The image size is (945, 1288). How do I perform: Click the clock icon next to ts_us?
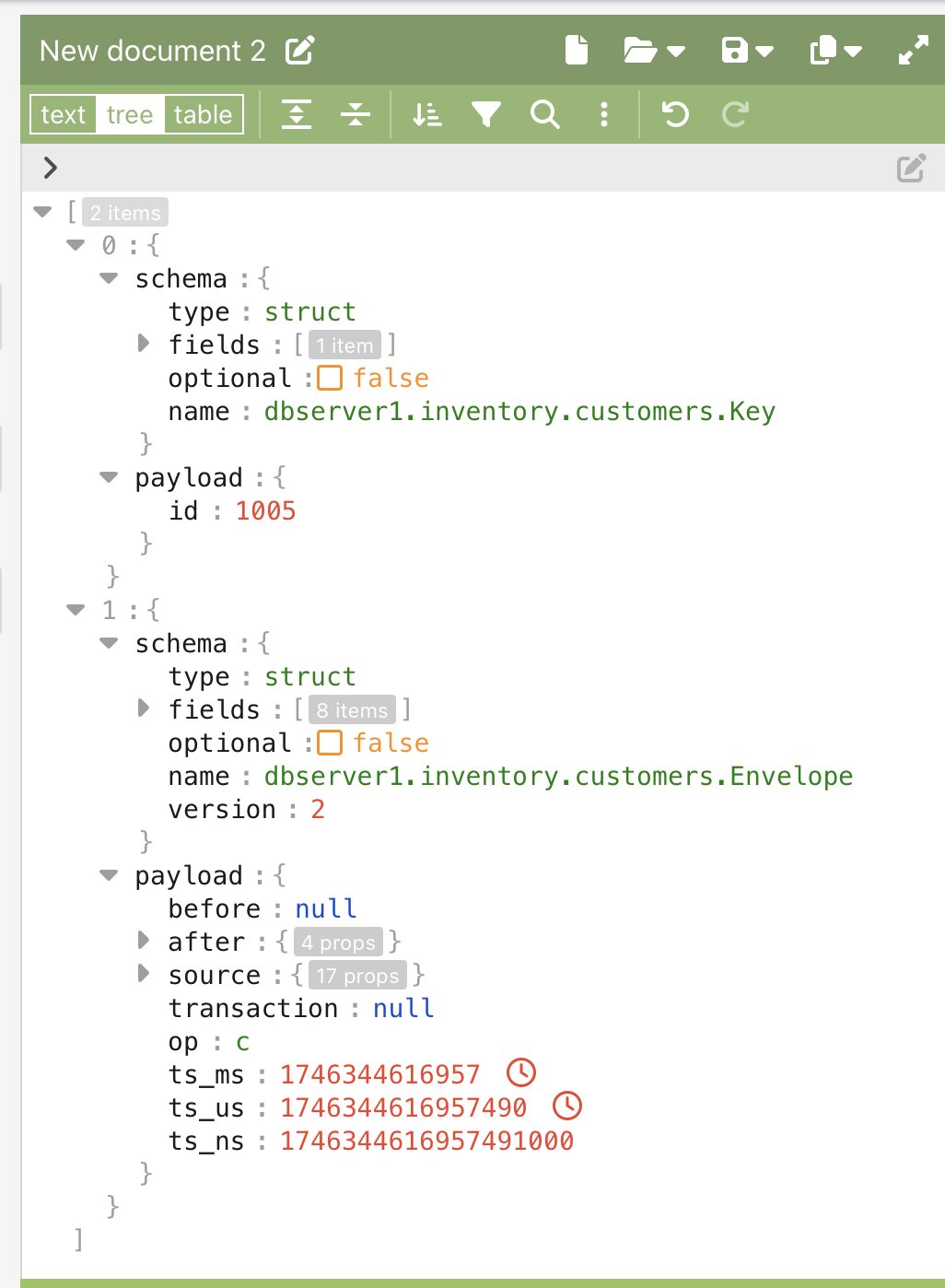(567, 1106)
